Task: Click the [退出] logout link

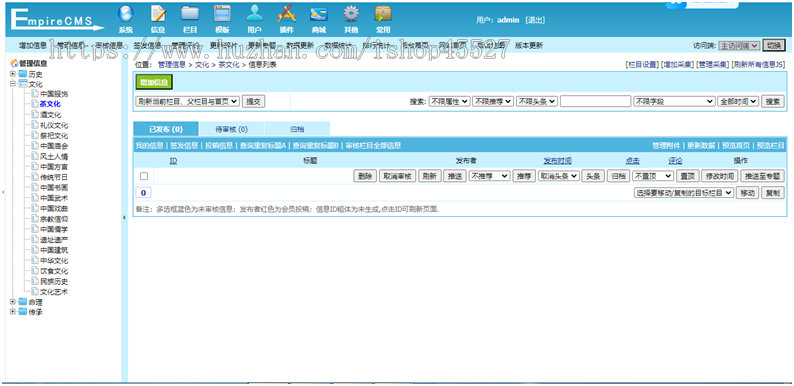Action: coord(535,20)
